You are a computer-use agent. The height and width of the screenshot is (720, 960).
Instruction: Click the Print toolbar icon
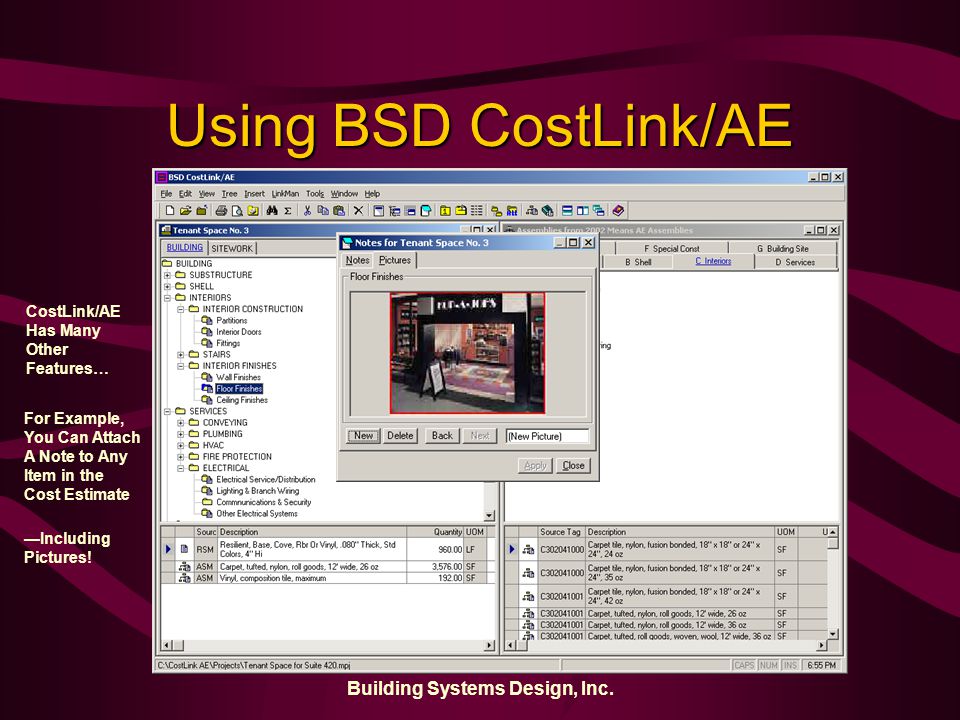(x=221, y=211)
